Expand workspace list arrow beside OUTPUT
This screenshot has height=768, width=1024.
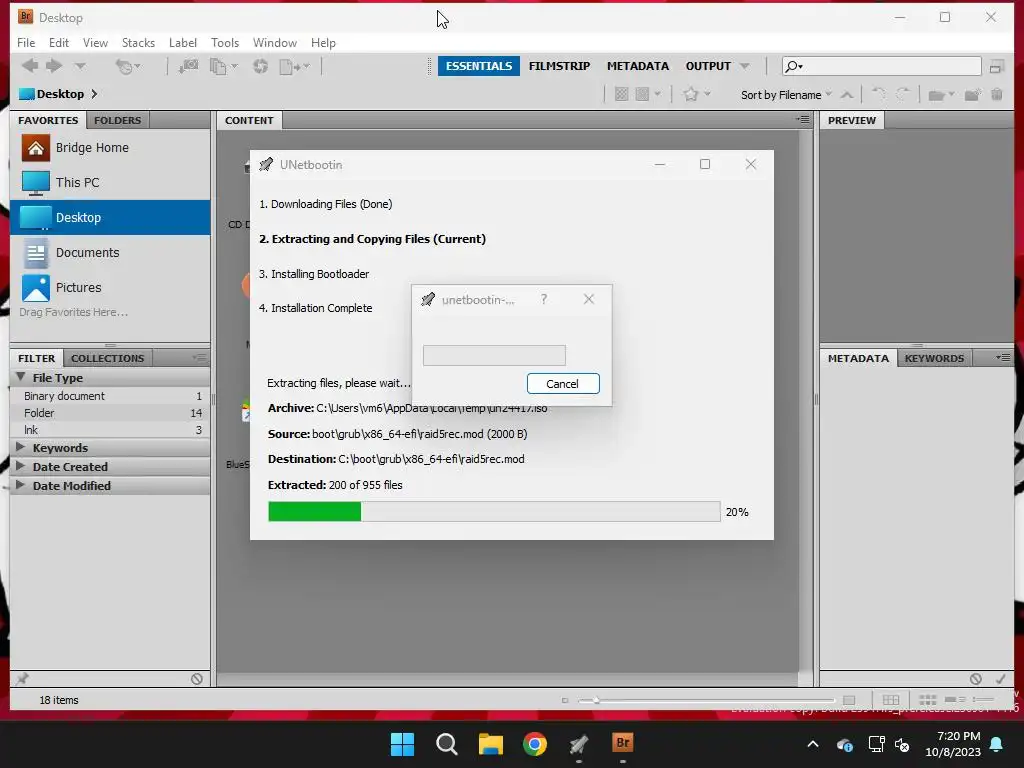[x=744, y=66]
